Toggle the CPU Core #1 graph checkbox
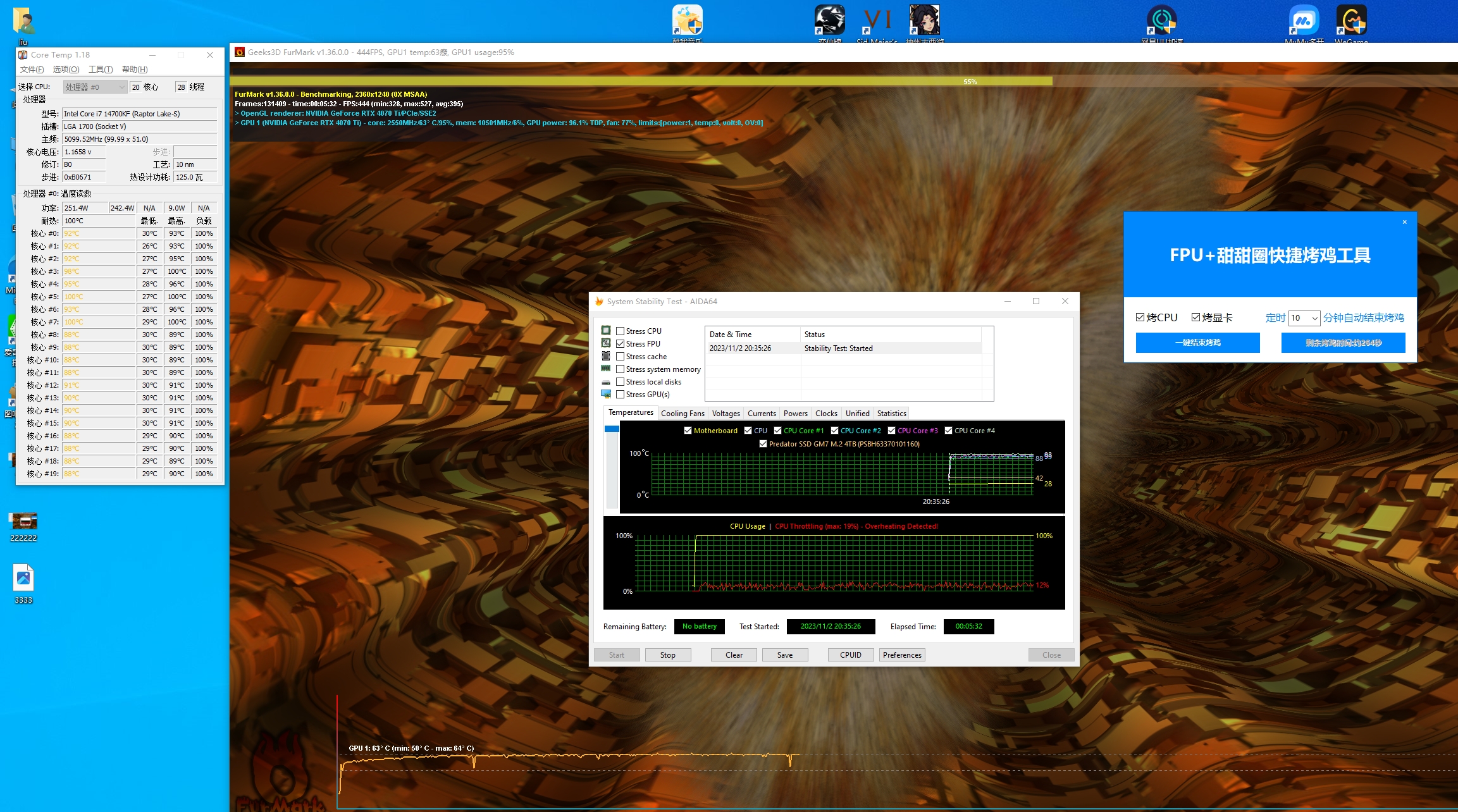The height and width of the screenshot is (812, 1458). (x=777, y=430)
